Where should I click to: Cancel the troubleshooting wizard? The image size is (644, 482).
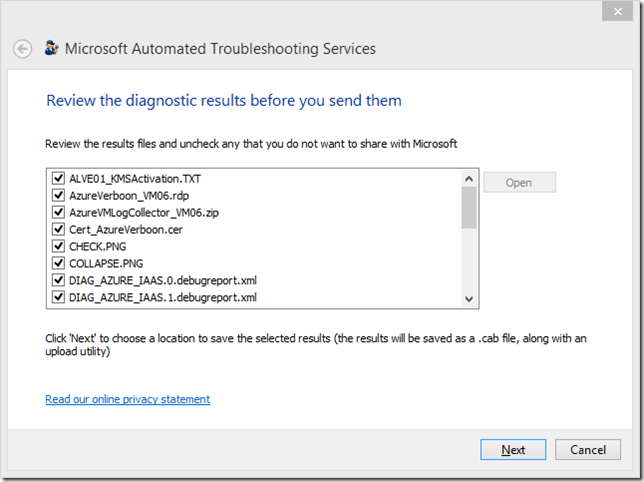(588, 450)
